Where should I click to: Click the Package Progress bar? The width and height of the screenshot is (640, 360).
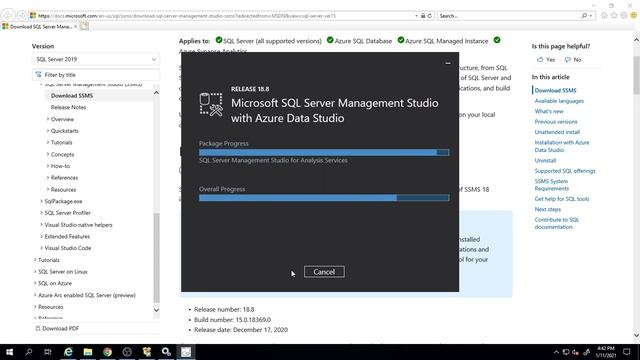click(324, 152)
